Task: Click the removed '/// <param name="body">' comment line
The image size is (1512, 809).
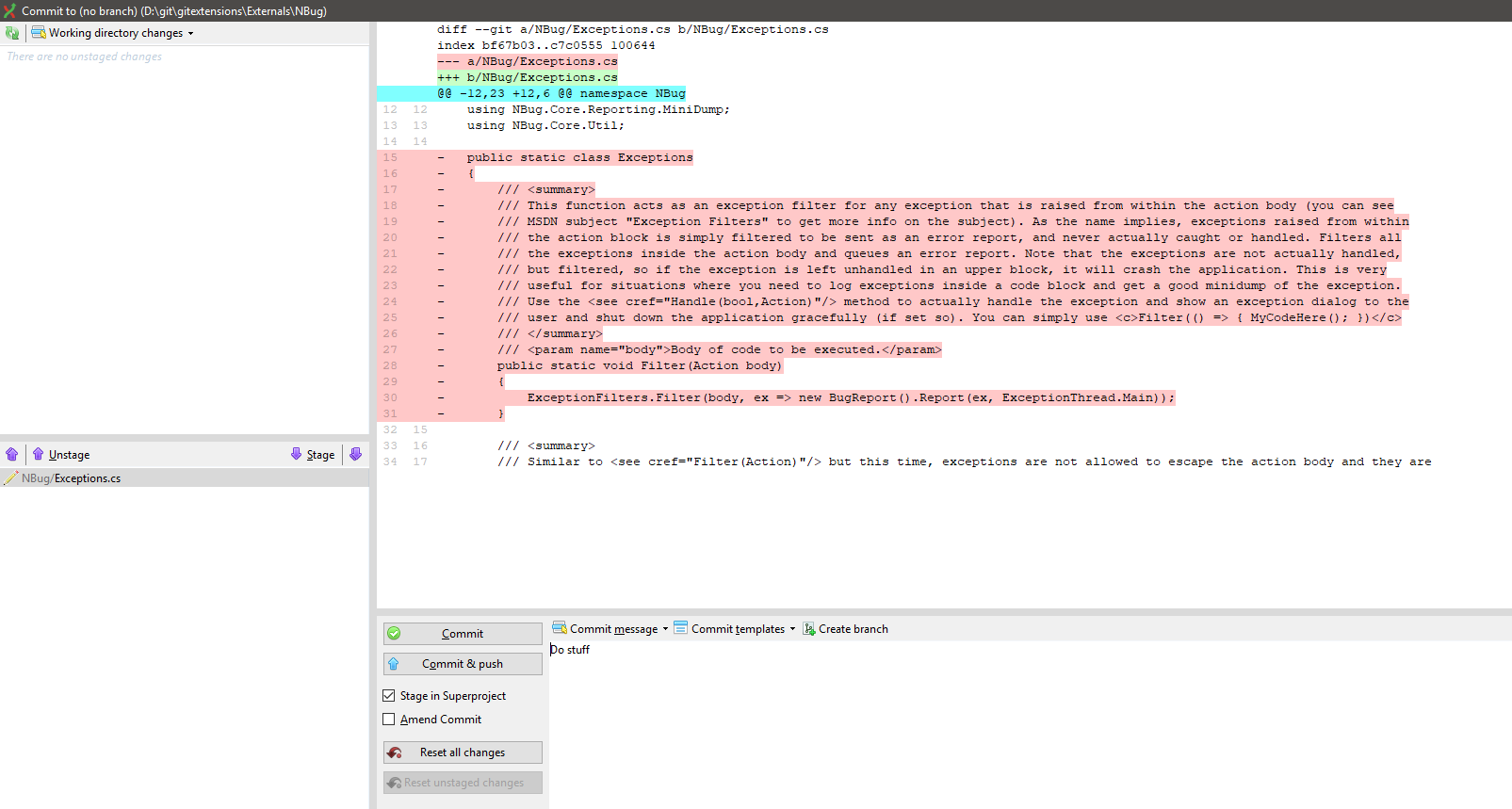Action: pos(720,349)
